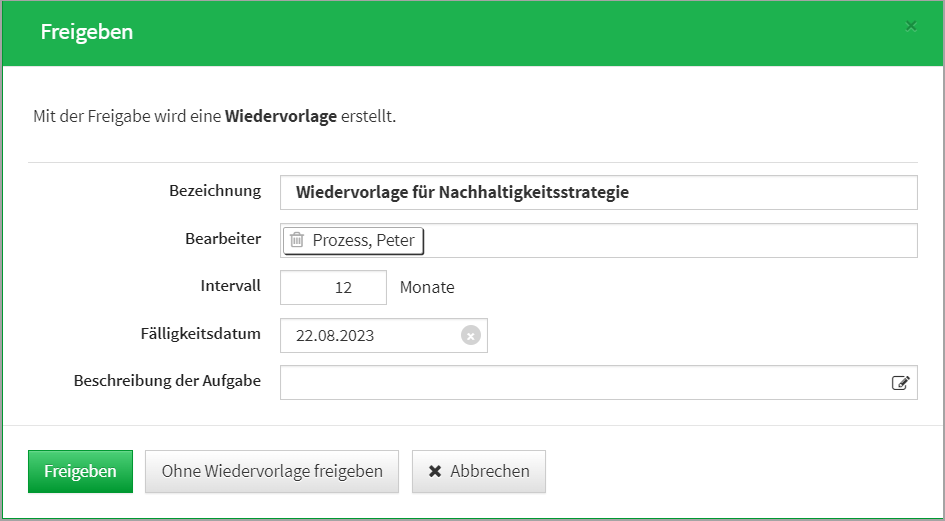Open the Fälligkeitsdatum date field

click(370, 335)
